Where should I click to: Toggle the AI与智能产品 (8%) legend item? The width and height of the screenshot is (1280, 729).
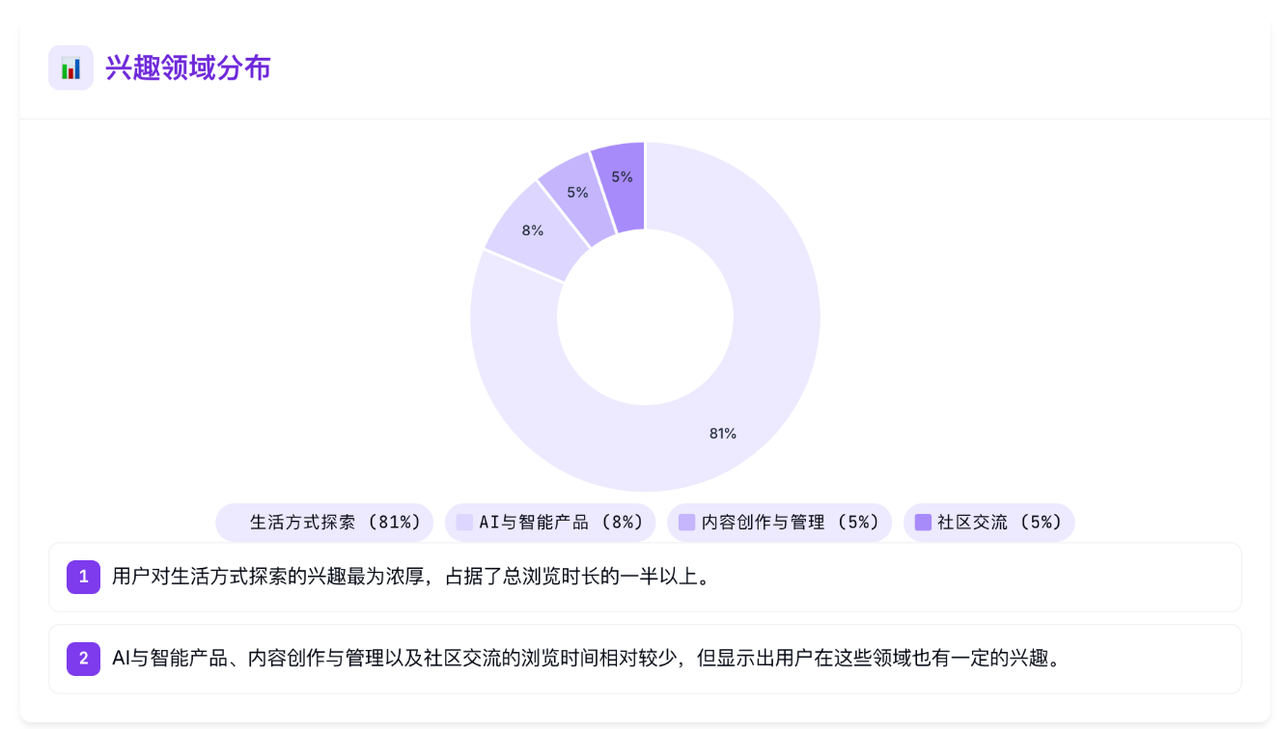pos(550,522)
